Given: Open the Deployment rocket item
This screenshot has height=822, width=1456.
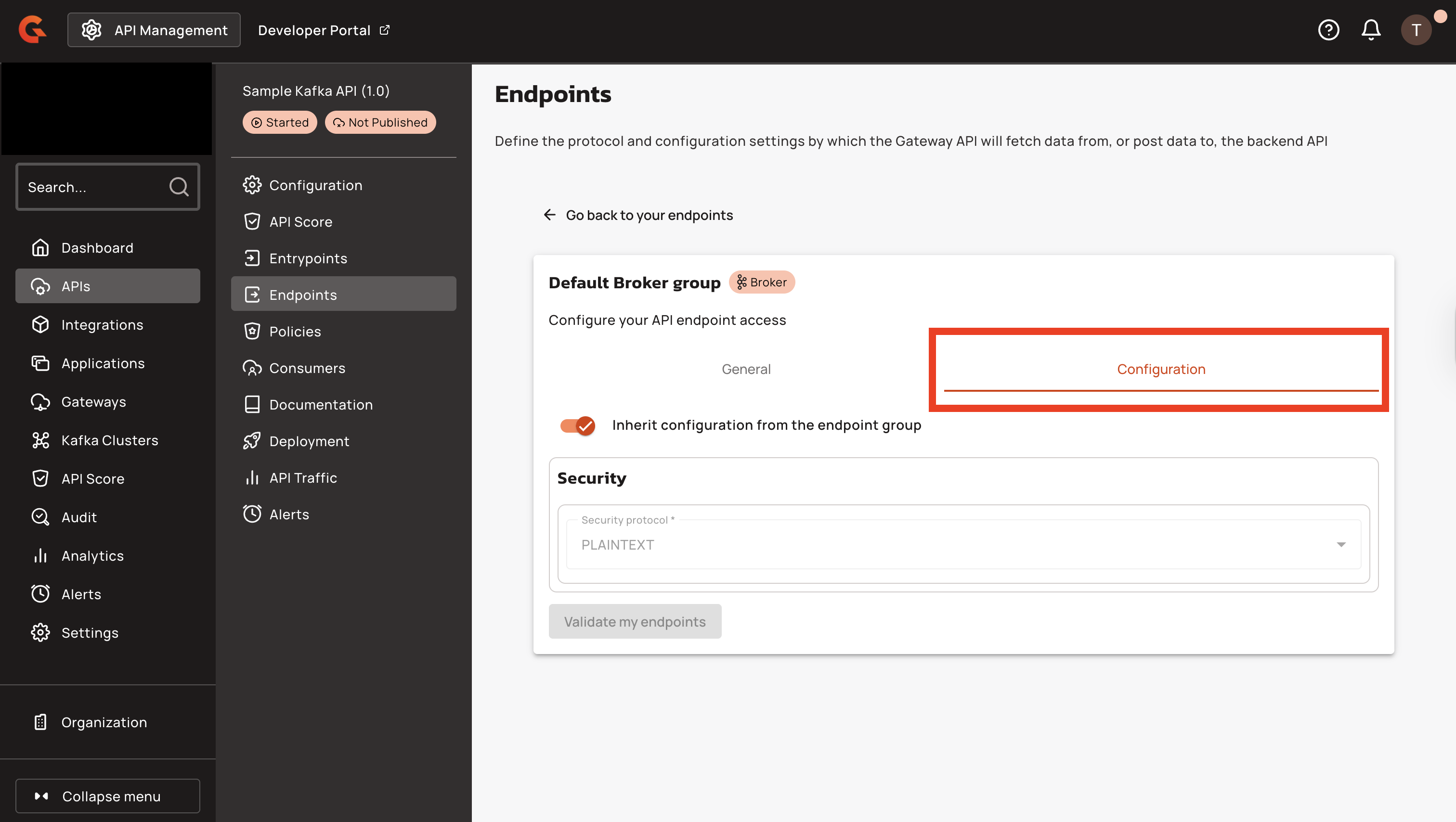Looking at the screenshot, I should (309, 441).
